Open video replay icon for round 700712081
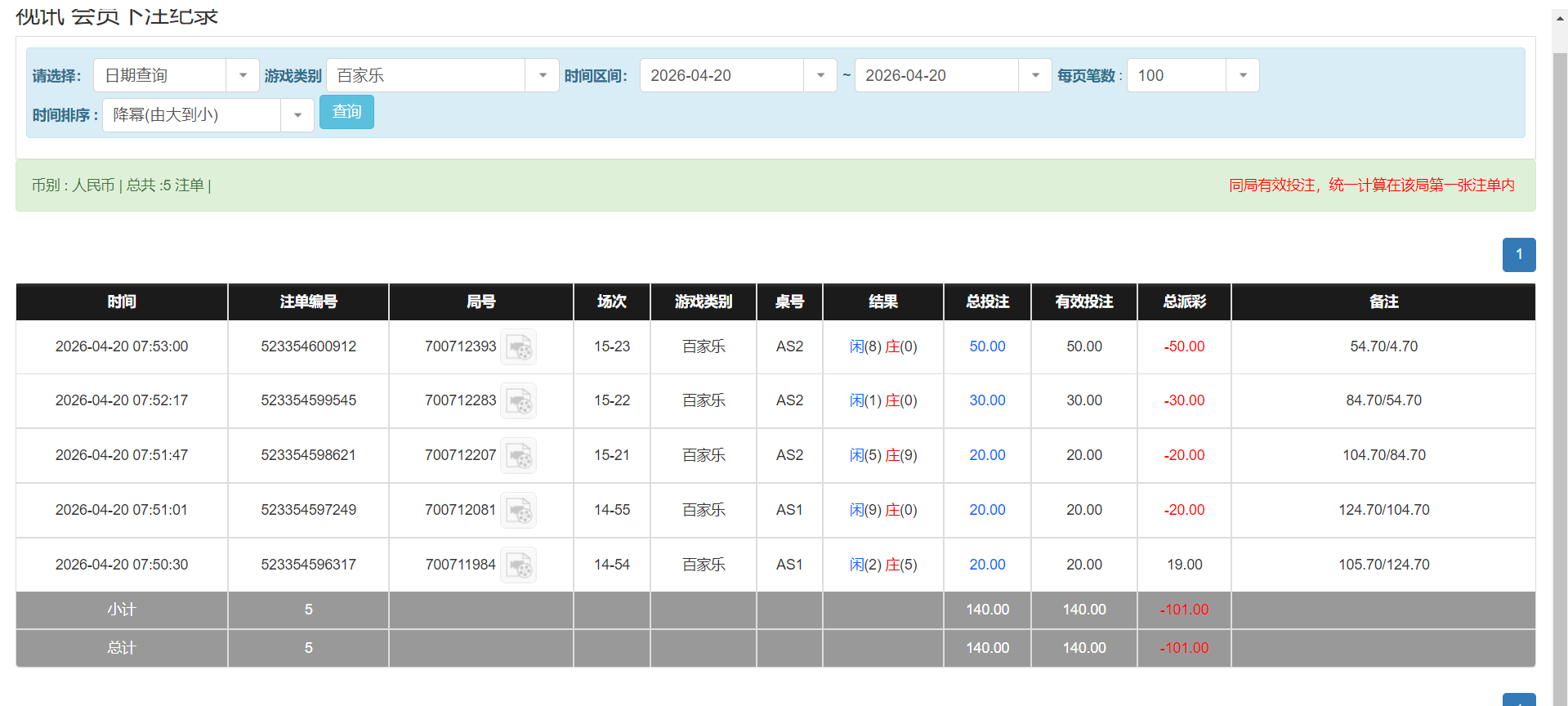The width and height of the screenshot is (1568, 706). coord(518,510)
